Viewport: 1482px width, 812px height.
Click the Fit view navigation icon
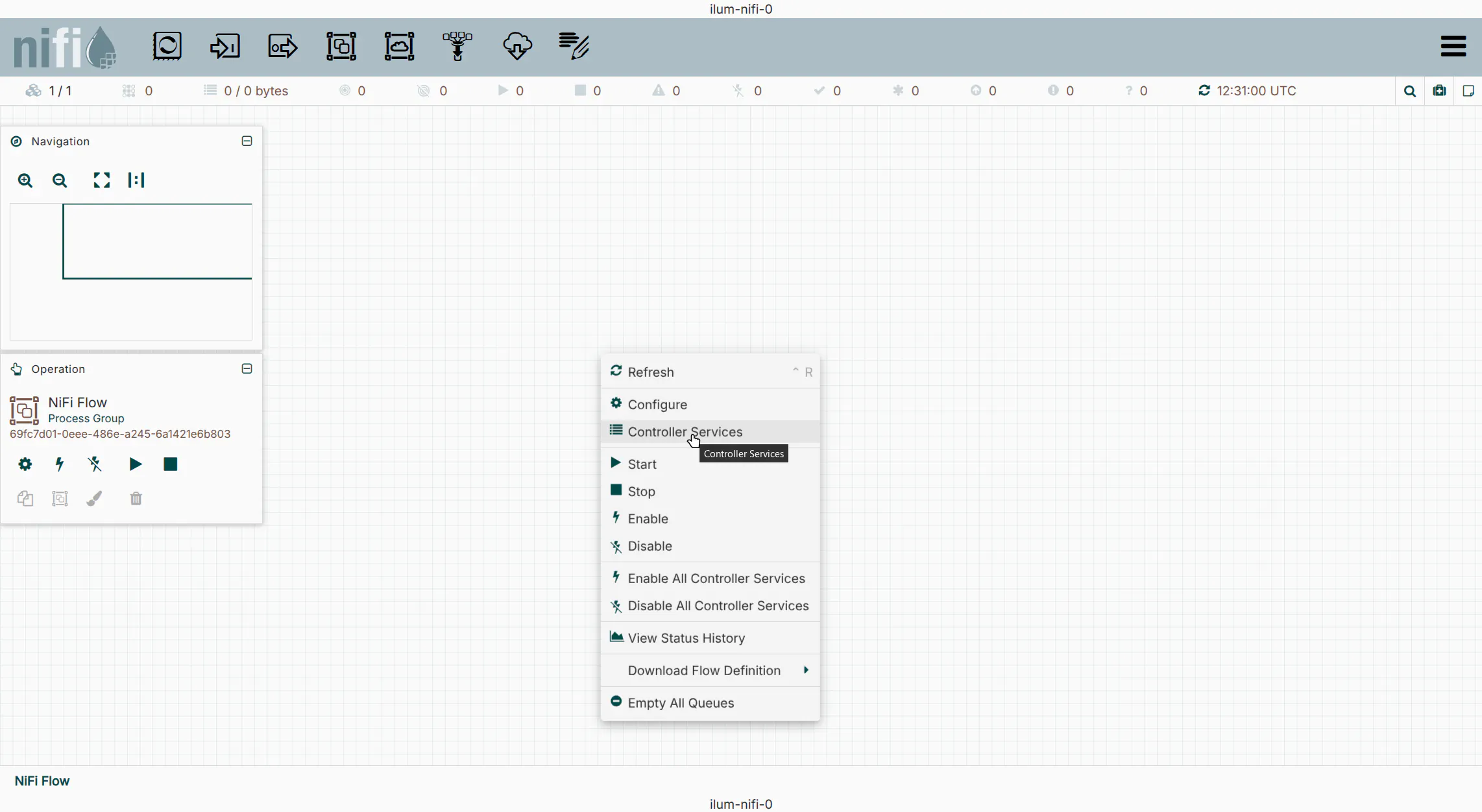click(x=102, y=180)
